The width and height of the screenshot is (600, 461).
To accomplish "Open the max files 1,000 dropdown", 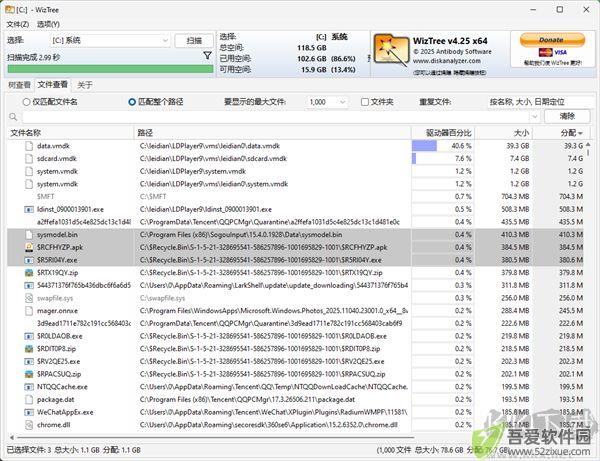I will (327, 102).
